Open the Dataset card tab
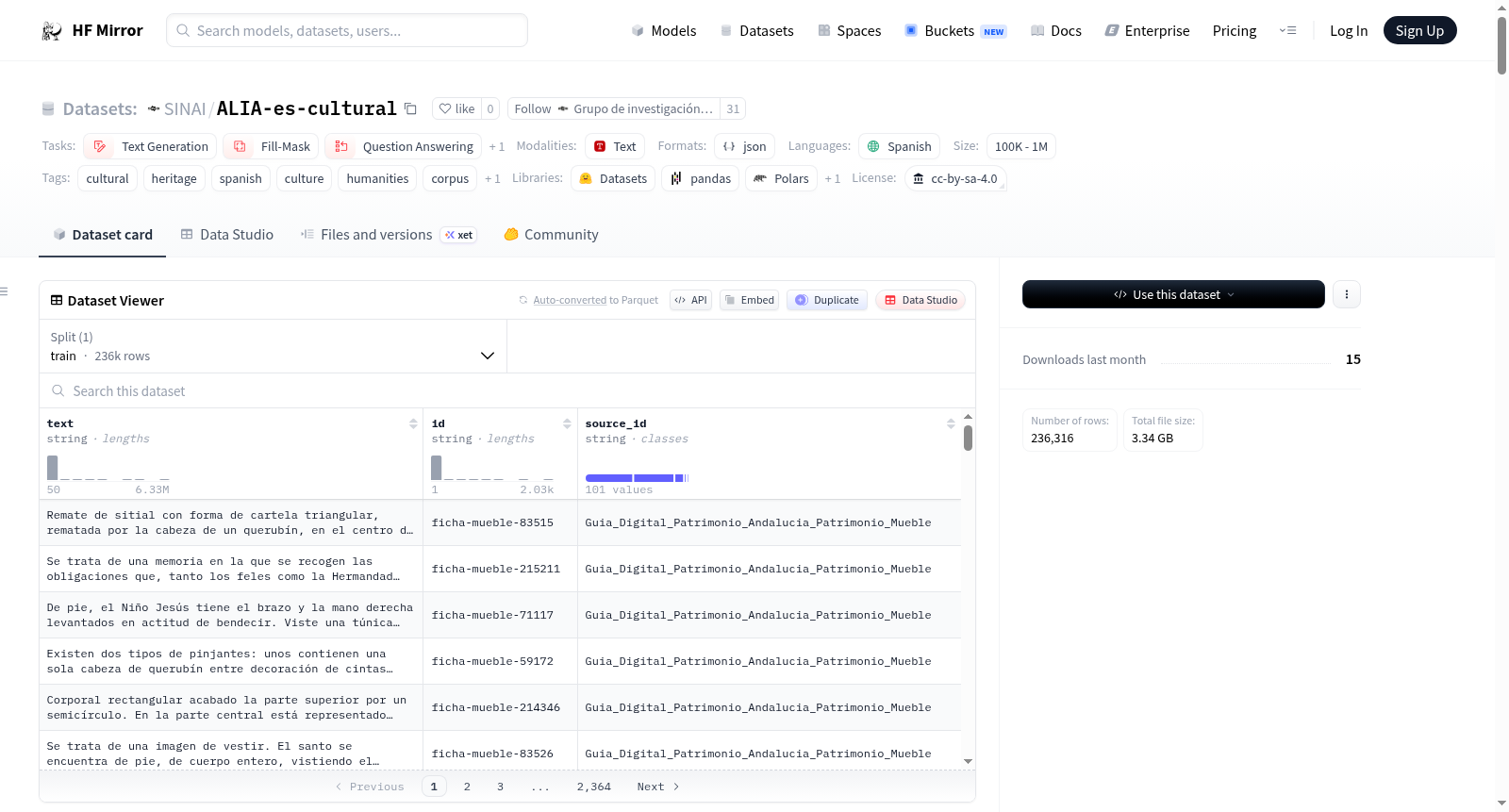Viewport: 1509px width, 812px height. click(x=102, y=235)
